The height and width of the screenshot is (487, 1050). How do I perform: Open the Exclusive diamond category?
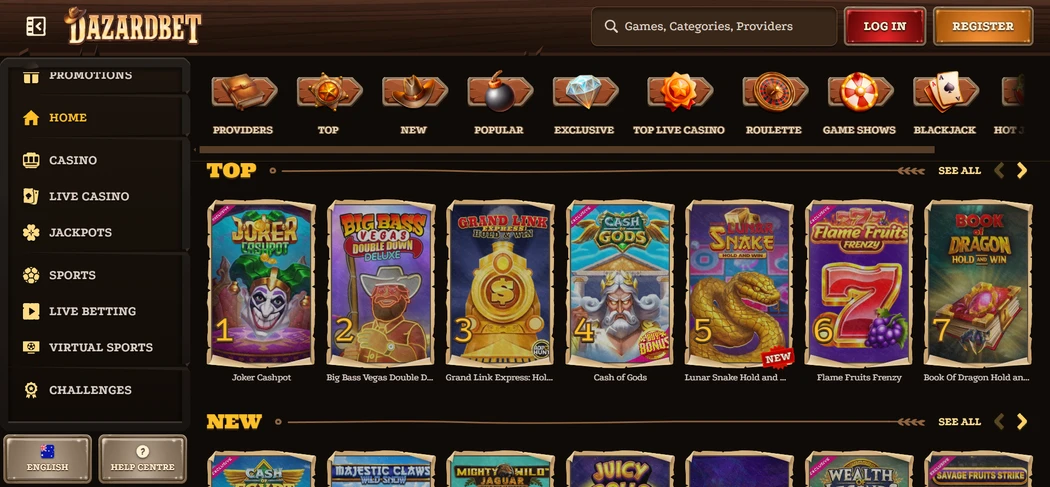[585, 92]
